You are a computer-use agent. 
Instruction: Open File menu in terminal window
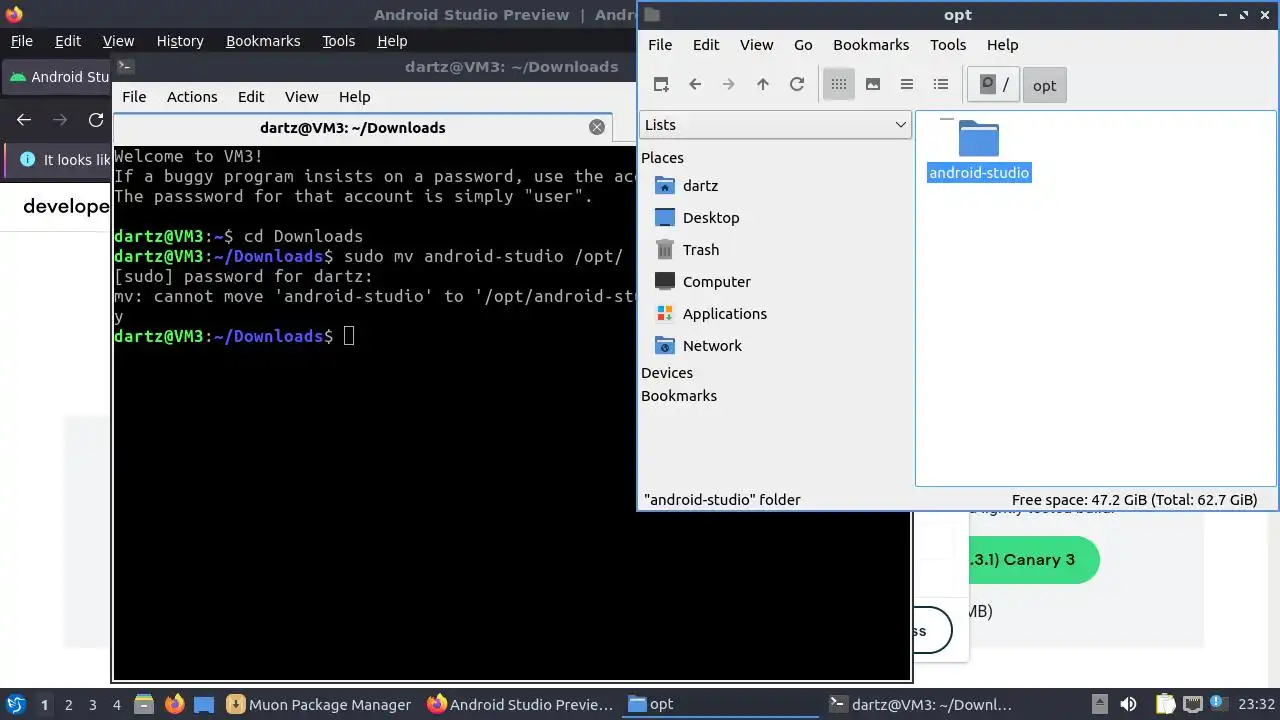pos(134,96)
